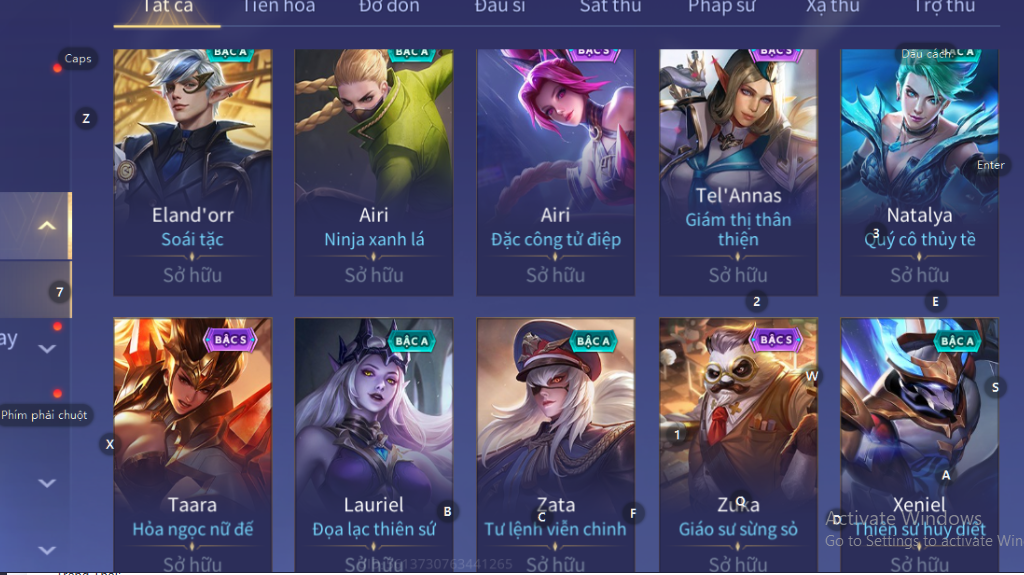Click the BẬC S badge on Zuka card
The width and height of the screenshot is (1024, 575).
click(776, 340)
